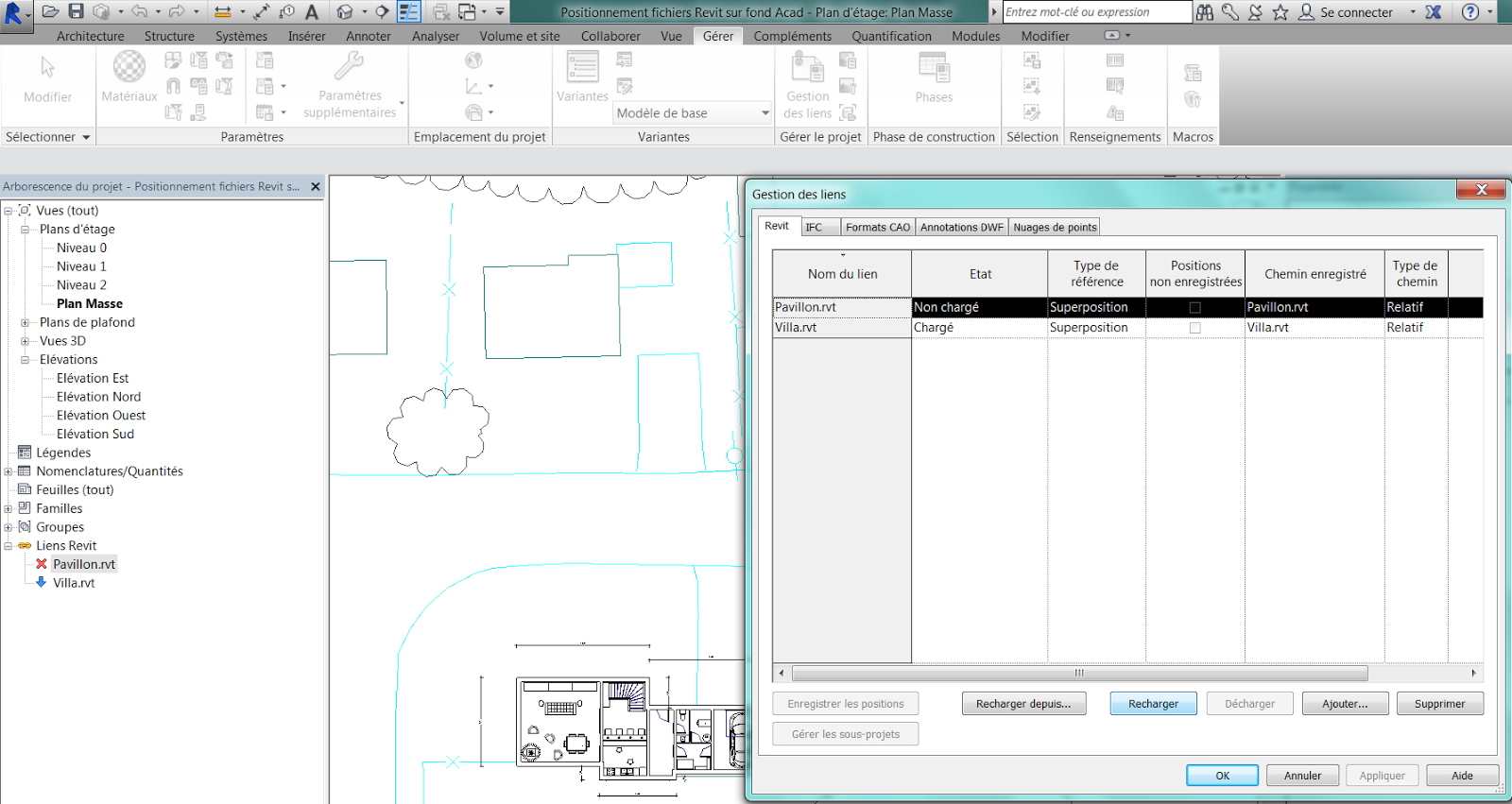
Task: Collapse the Plans d'étage tree node
Action: pos(26,229)
